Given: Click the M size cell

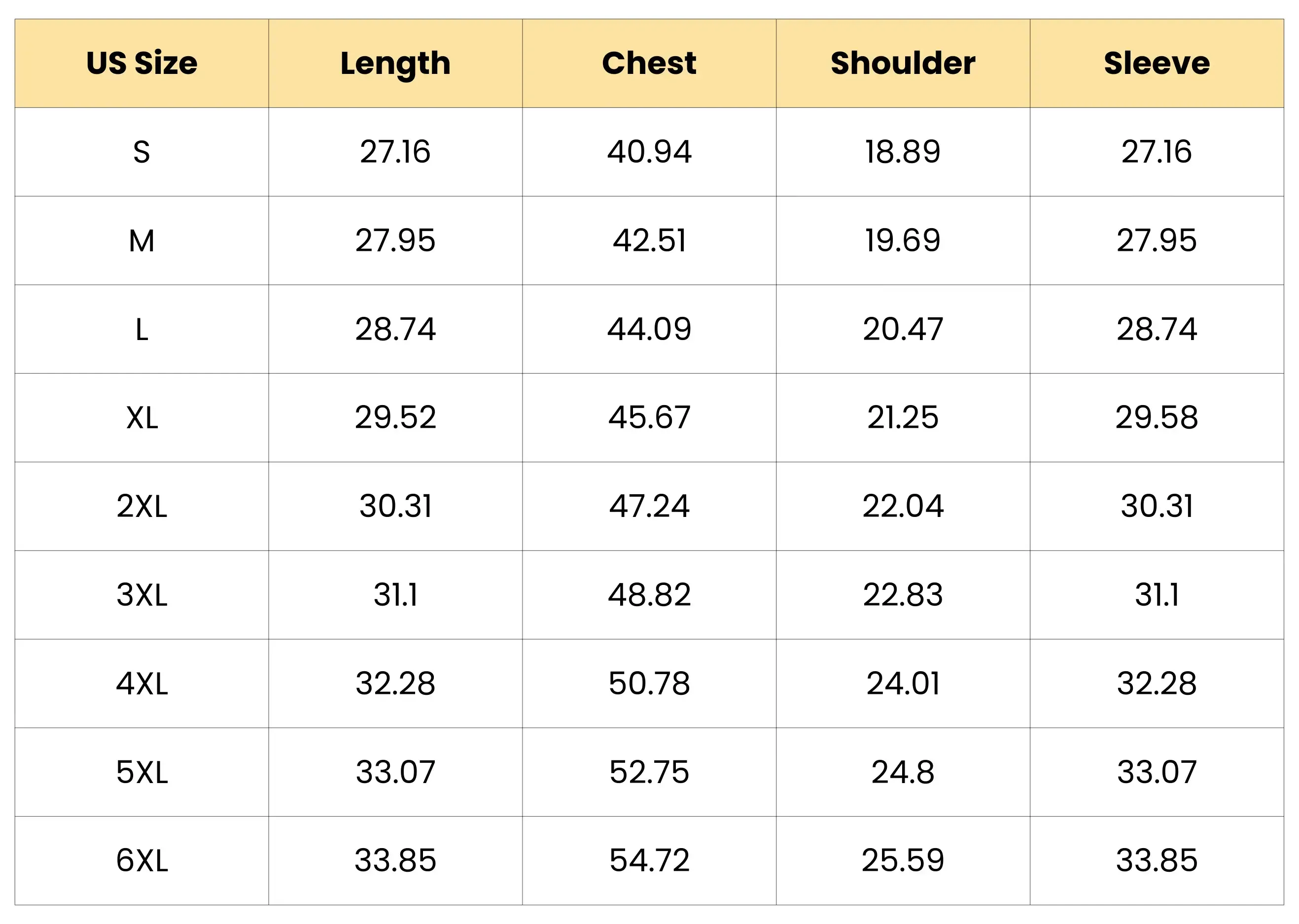Looking at the screenshot, I should click(x=142, y=240).
